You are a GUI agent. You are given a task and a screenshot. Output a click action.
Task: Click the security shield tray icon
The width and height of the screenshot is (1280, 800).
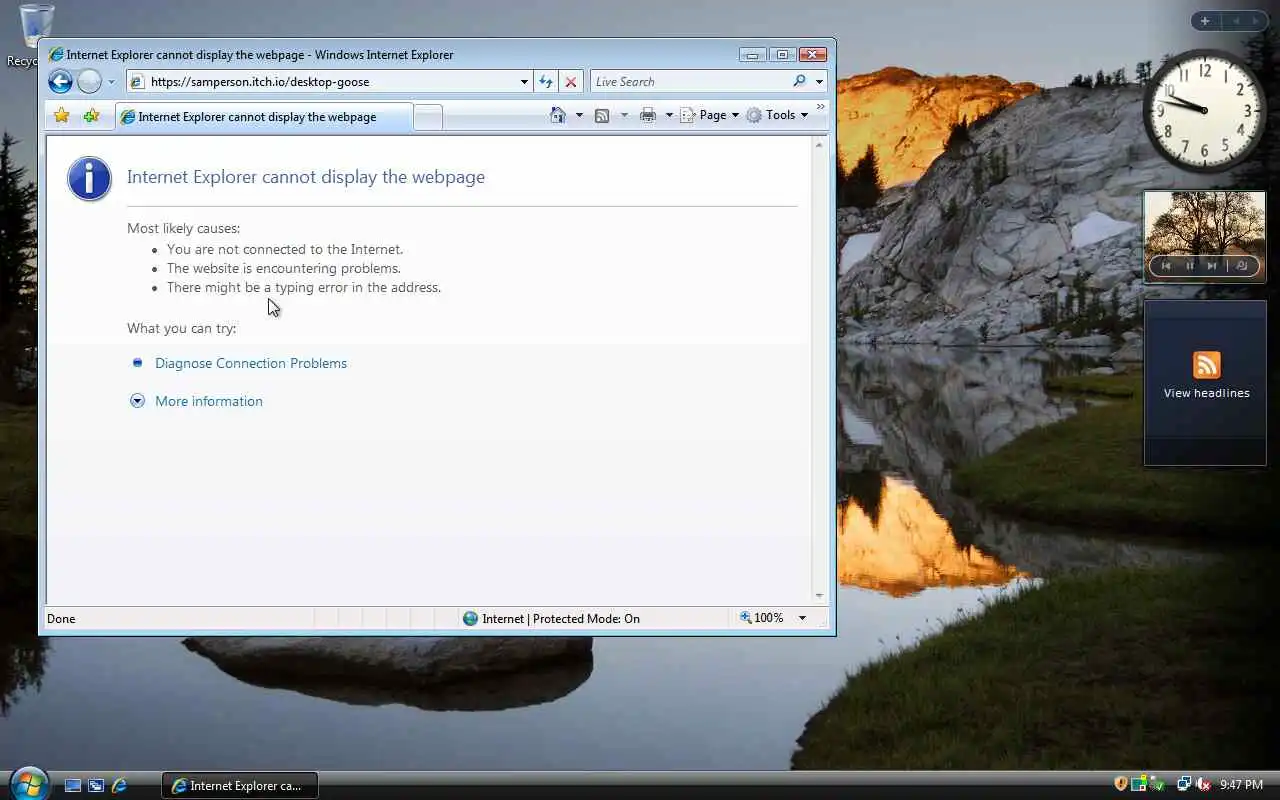click(1121, 784)
